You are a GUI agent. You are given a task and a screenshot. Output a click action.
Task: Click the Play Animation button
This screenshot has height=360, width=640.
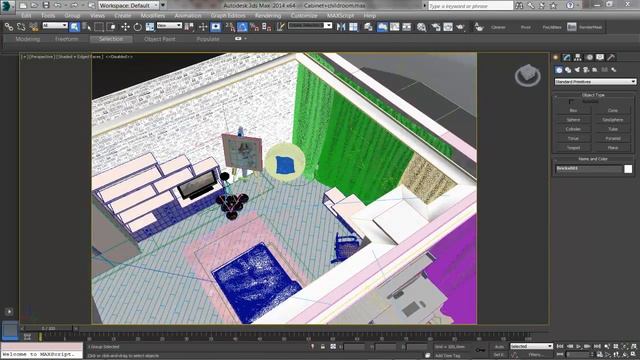[x=579, y=346]
